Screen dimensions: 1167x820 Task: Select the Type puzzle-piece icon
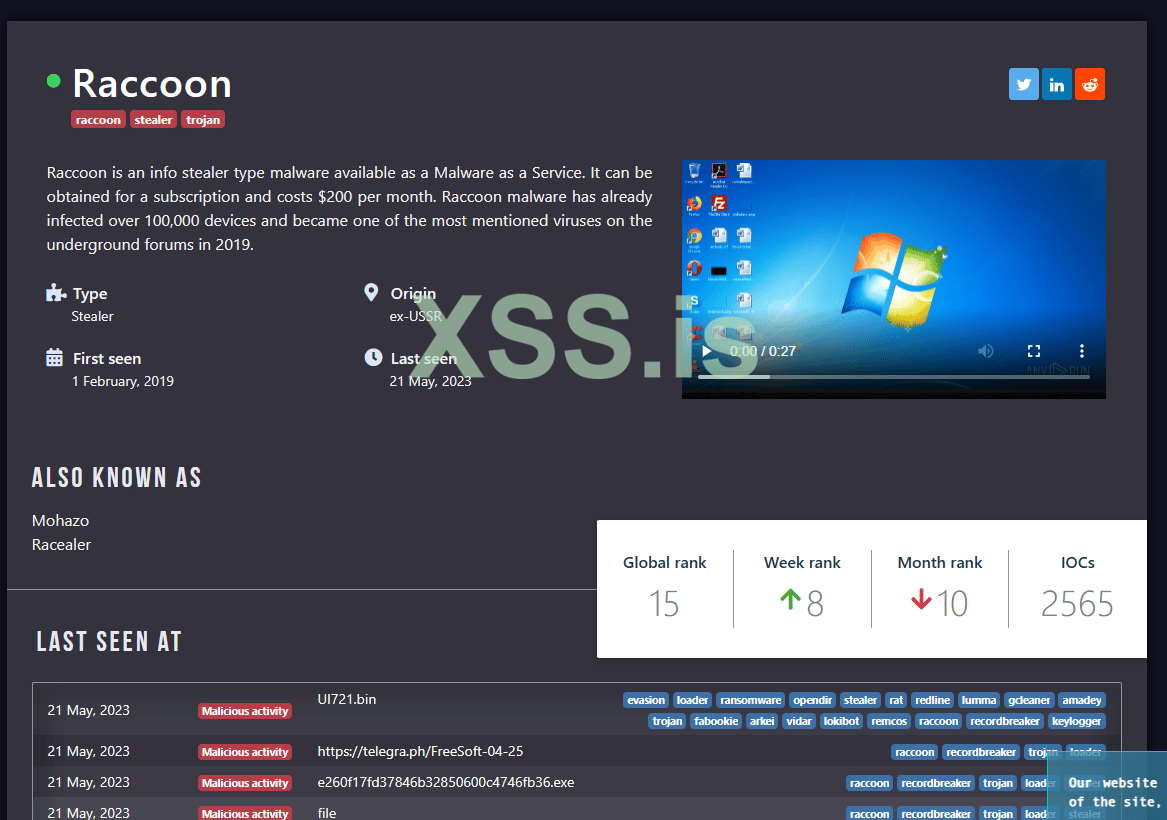pyautogui.click(x=55, y=293)
